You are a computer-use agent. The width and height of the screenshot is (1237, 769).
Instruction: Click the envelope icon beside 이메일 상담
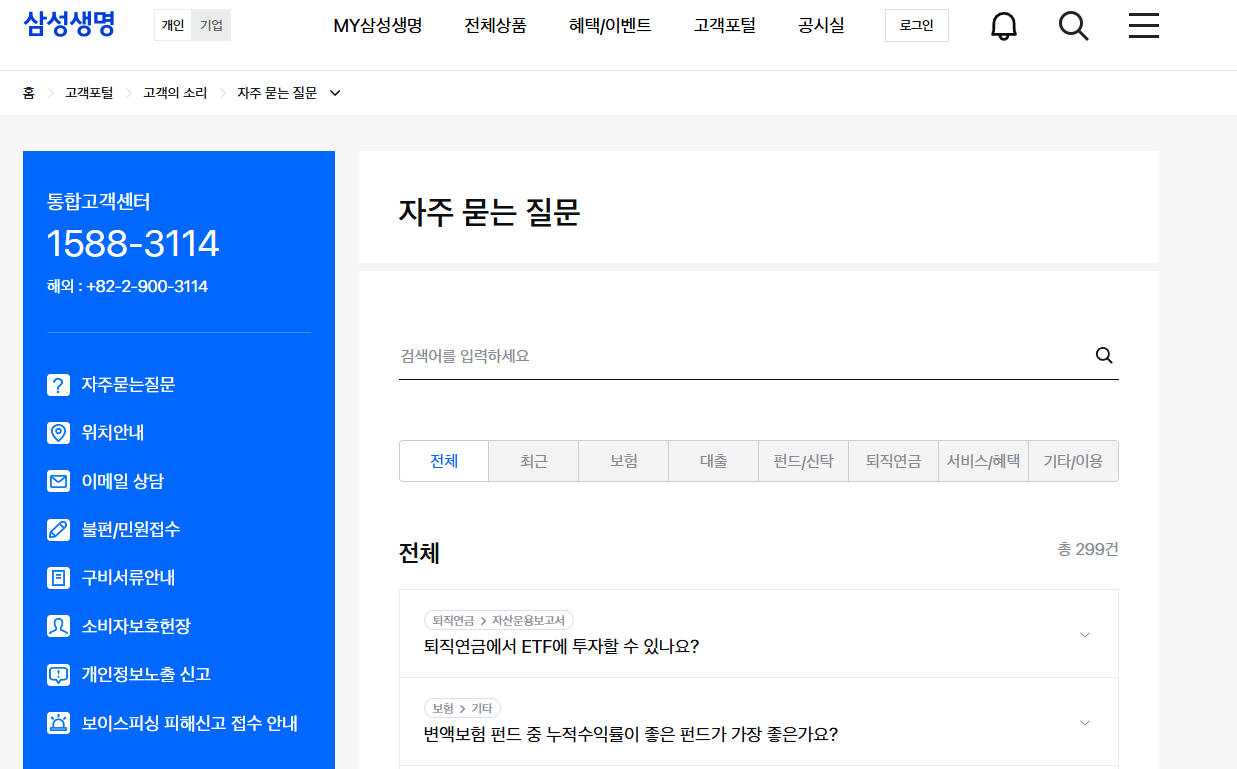(x=59, y=481)
